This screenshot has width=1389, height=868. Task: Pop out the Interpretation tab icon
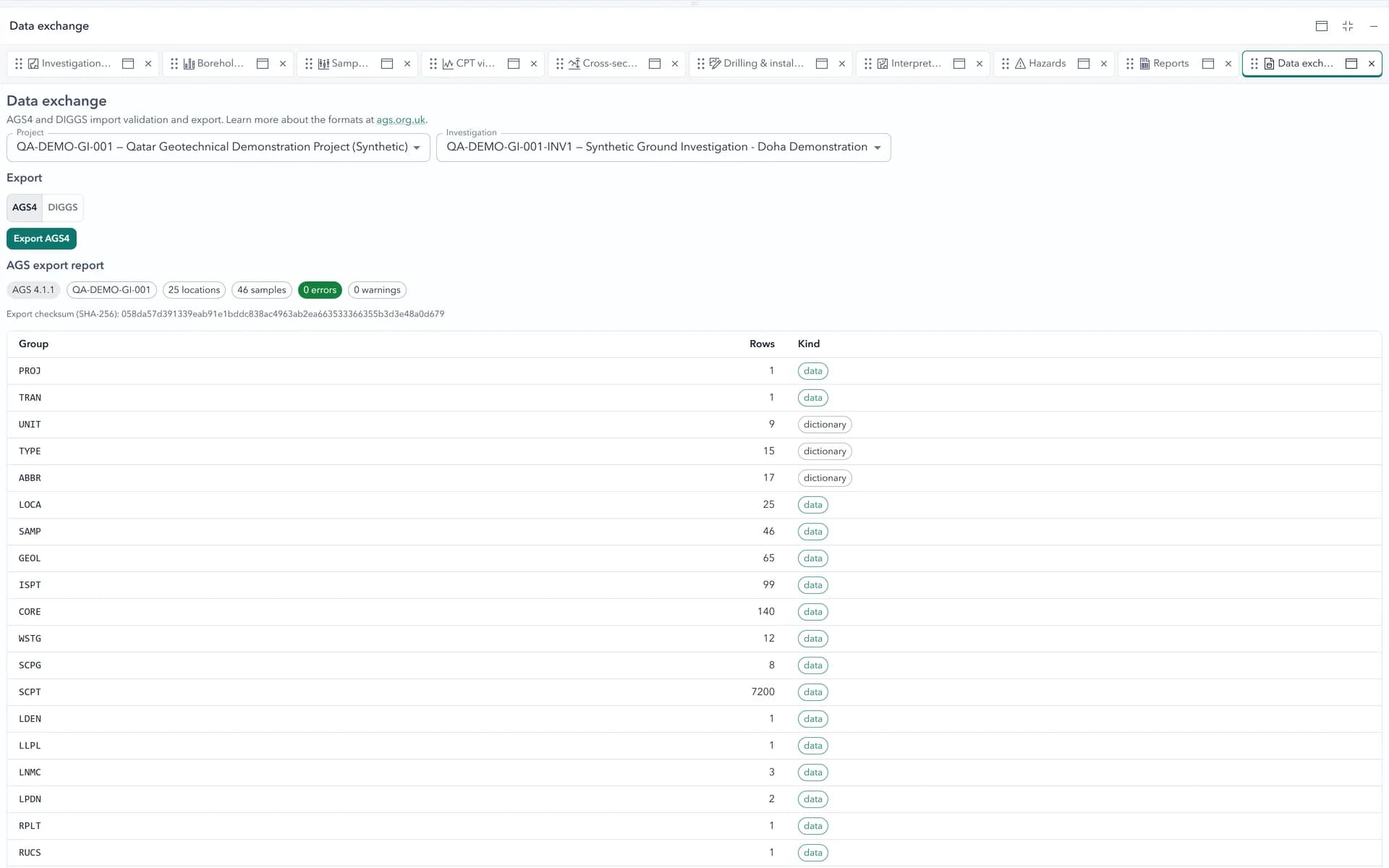(959, 64)
